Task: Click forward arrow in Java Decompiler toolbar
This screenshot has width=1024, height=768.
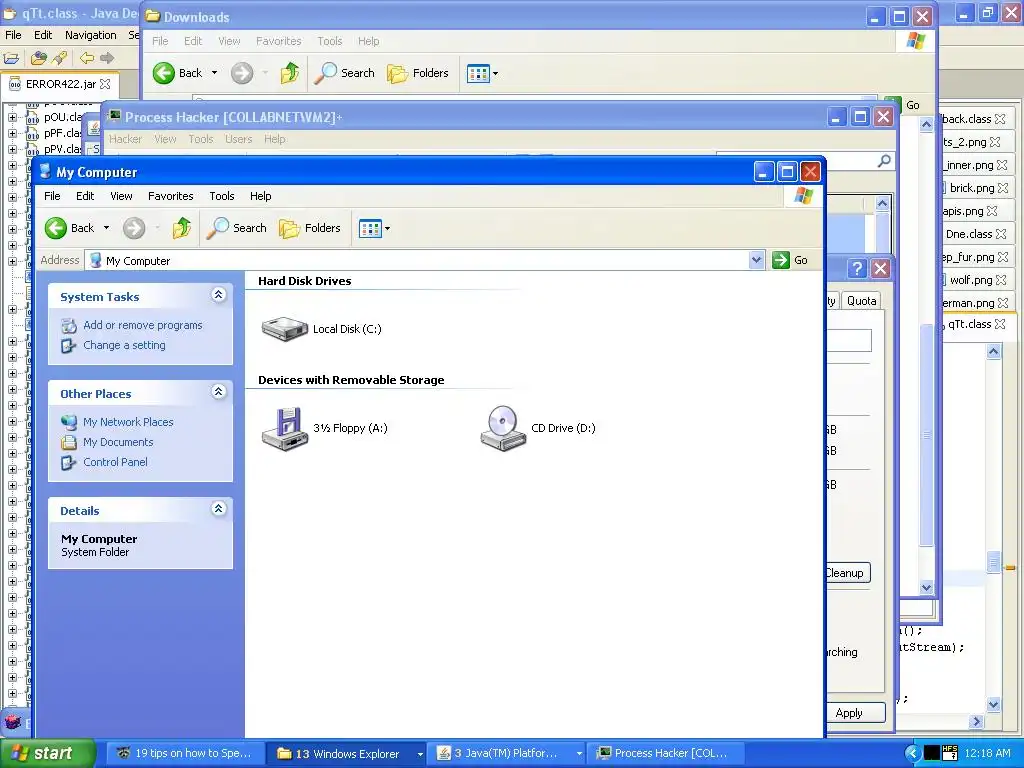Action: [x=107, y=58]
